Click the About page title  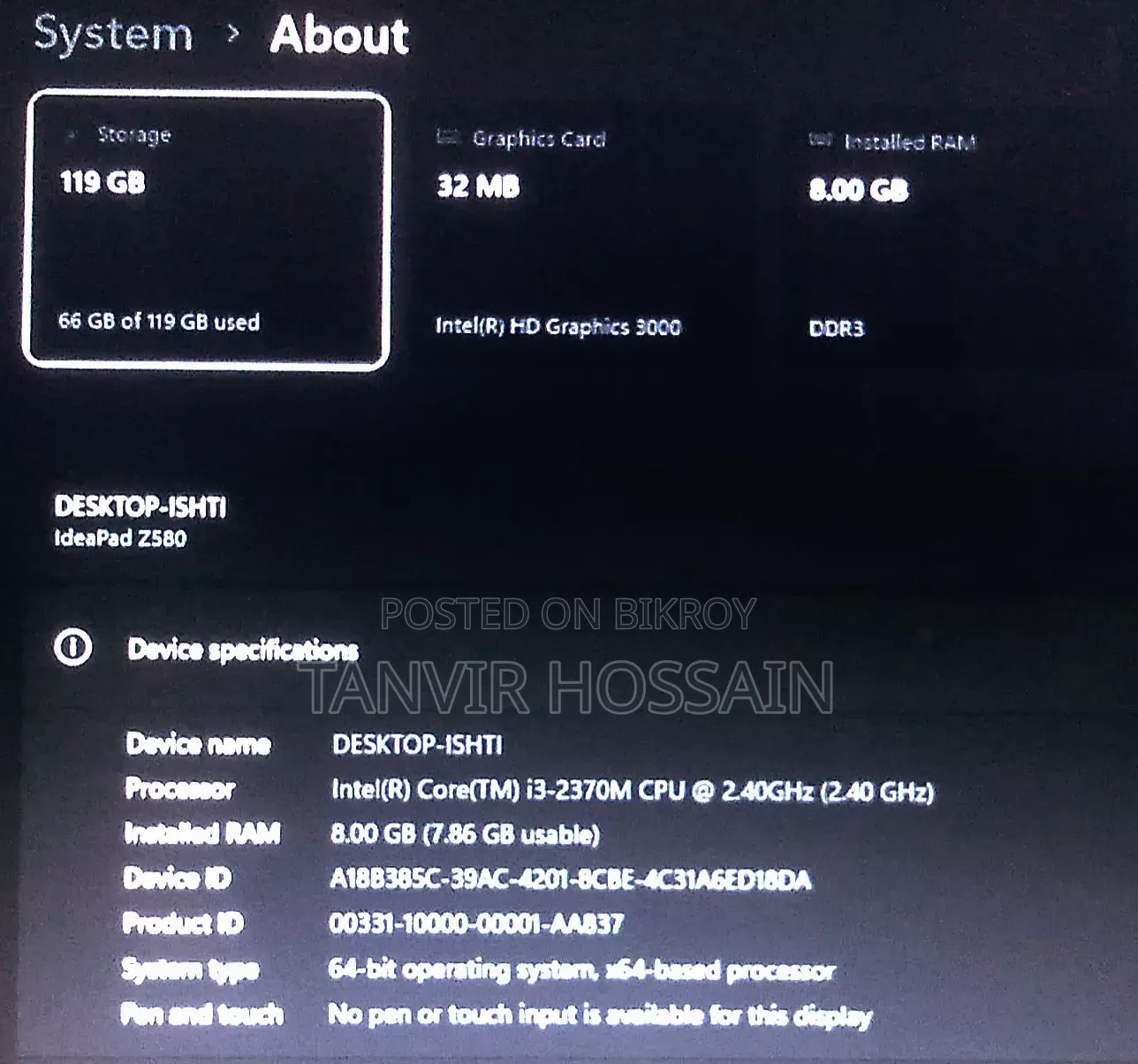click(340, 35)
